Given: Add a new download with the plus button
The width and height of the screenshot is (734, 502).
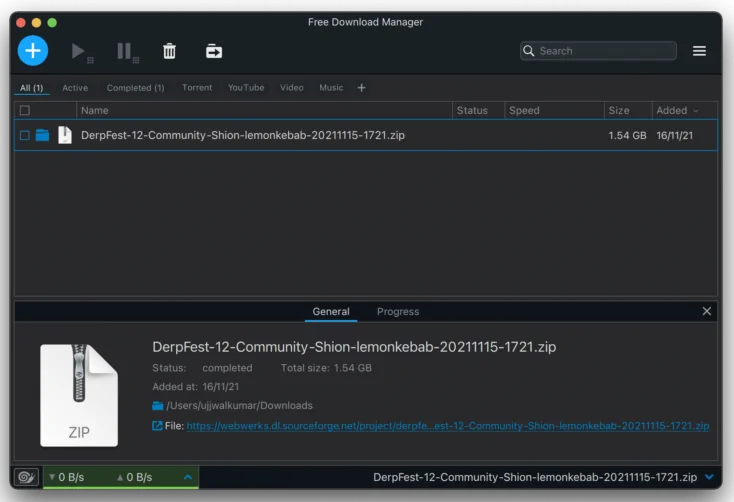Looking at the screenshot, I should click(33, 51).
